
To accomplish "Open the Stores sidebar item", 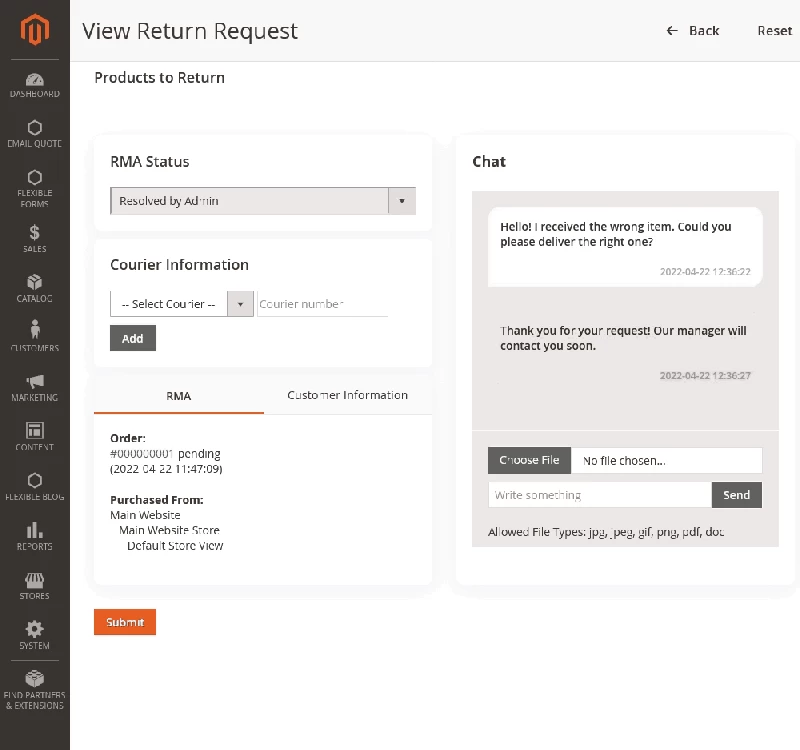I will pos(35,586).
